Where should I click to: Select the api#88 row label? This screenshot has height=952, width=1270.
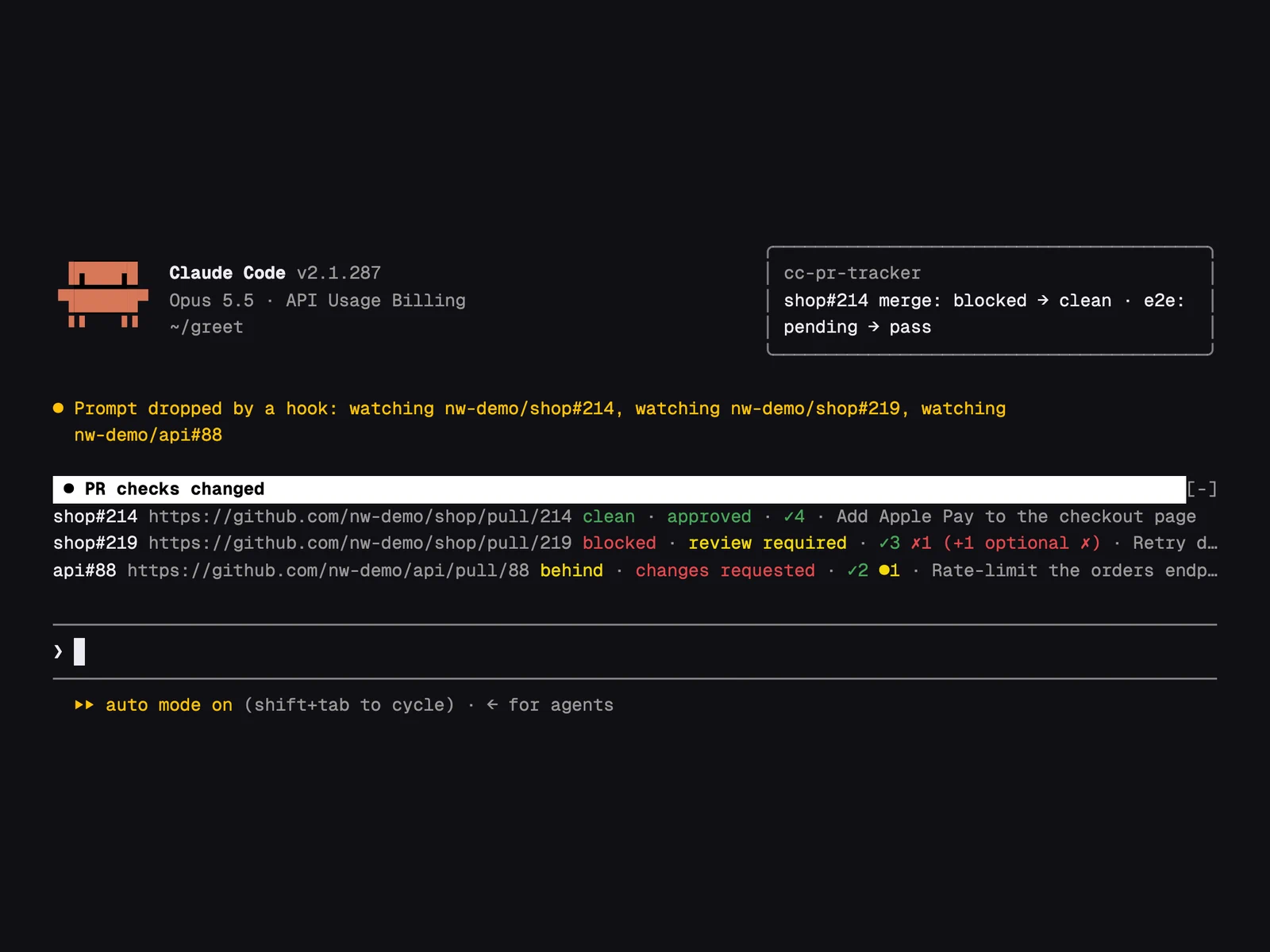[84, 570]
